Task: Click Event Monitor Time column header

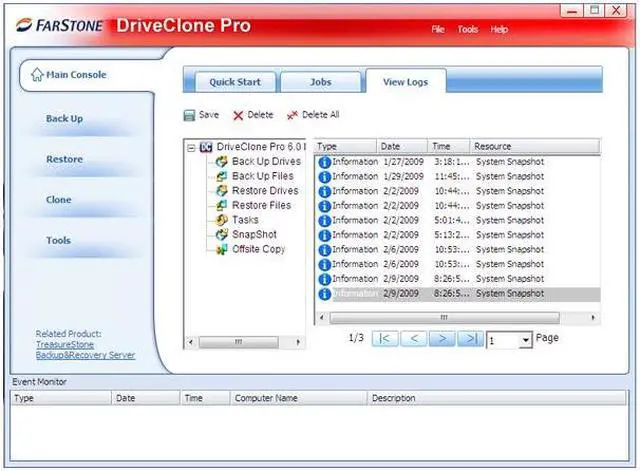Action: click(x=205, y=398)
